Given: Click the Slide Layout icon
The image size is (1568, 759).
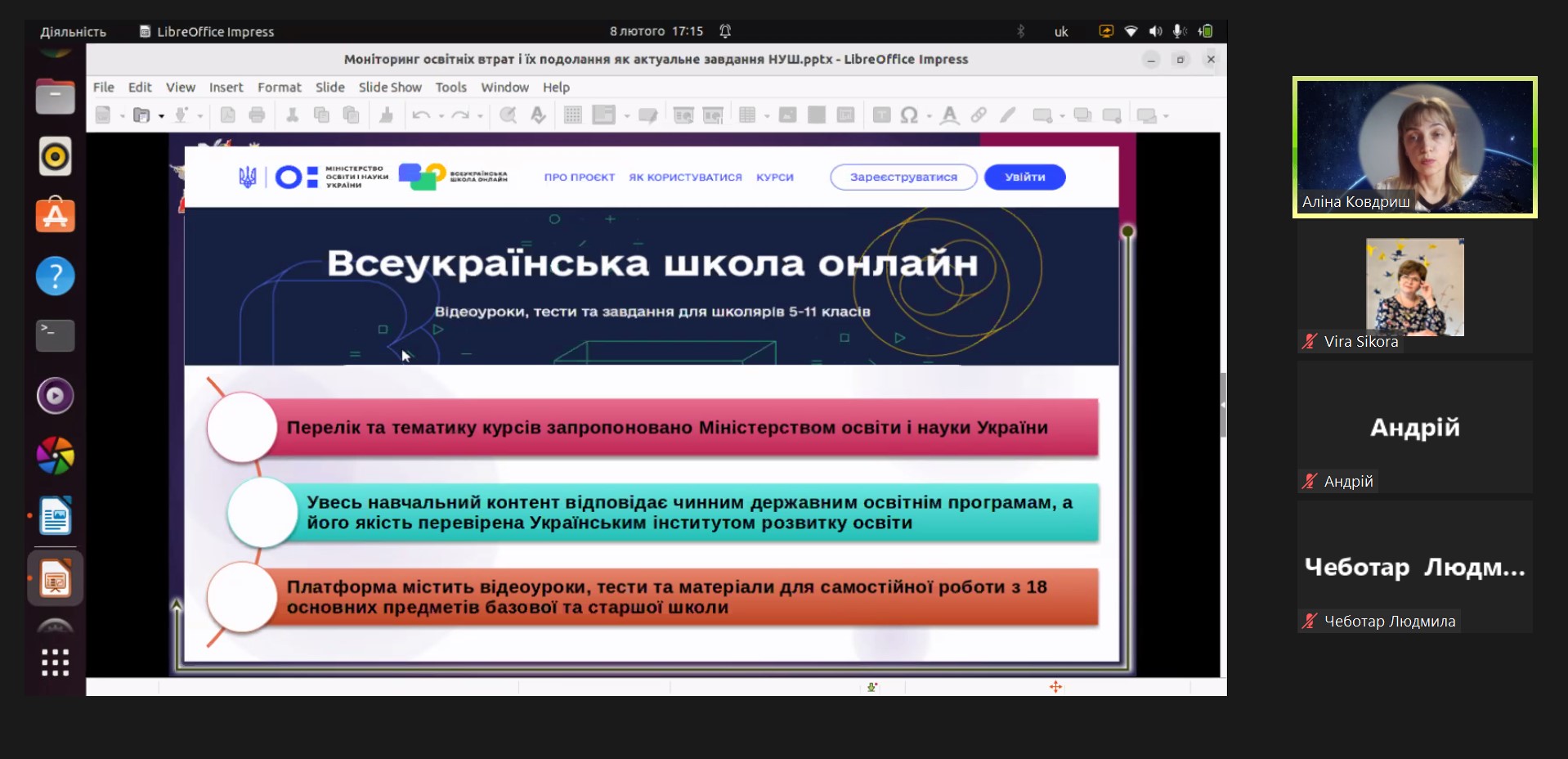Looking at the screenshot, I should (1147, 115).
